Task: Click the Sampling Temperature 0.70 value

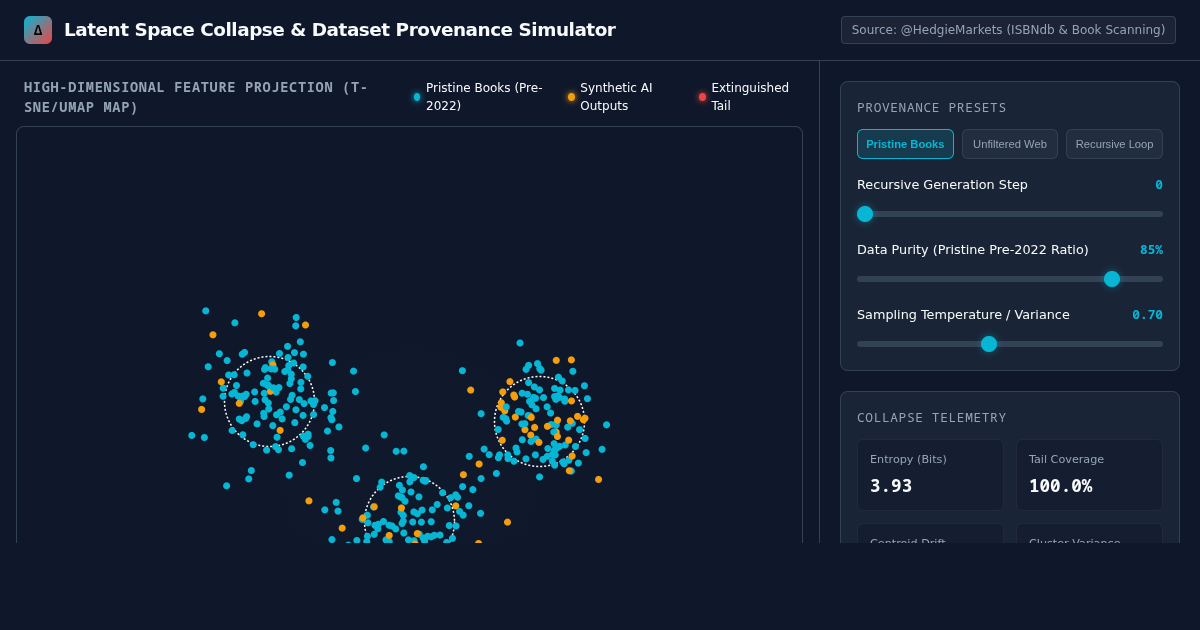Action: (1147, 315)
